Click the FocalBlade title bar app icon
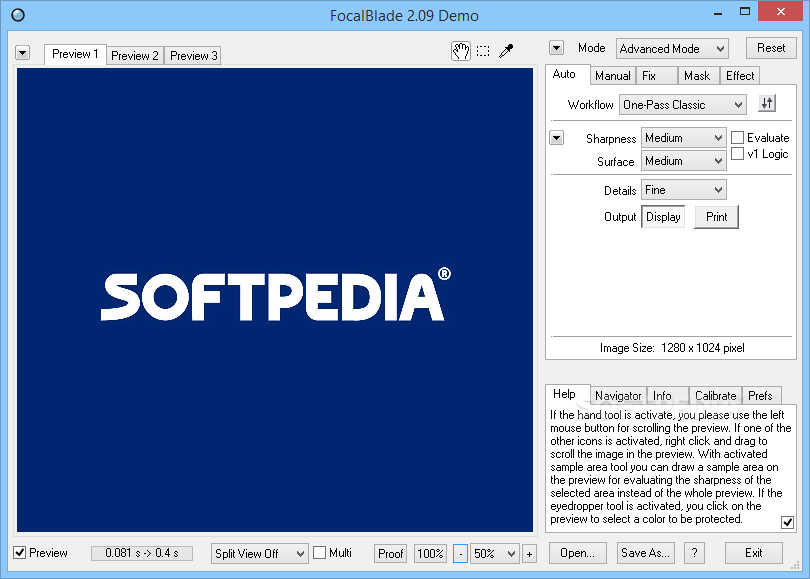This screenshot has height=579, width=810. 18,15
